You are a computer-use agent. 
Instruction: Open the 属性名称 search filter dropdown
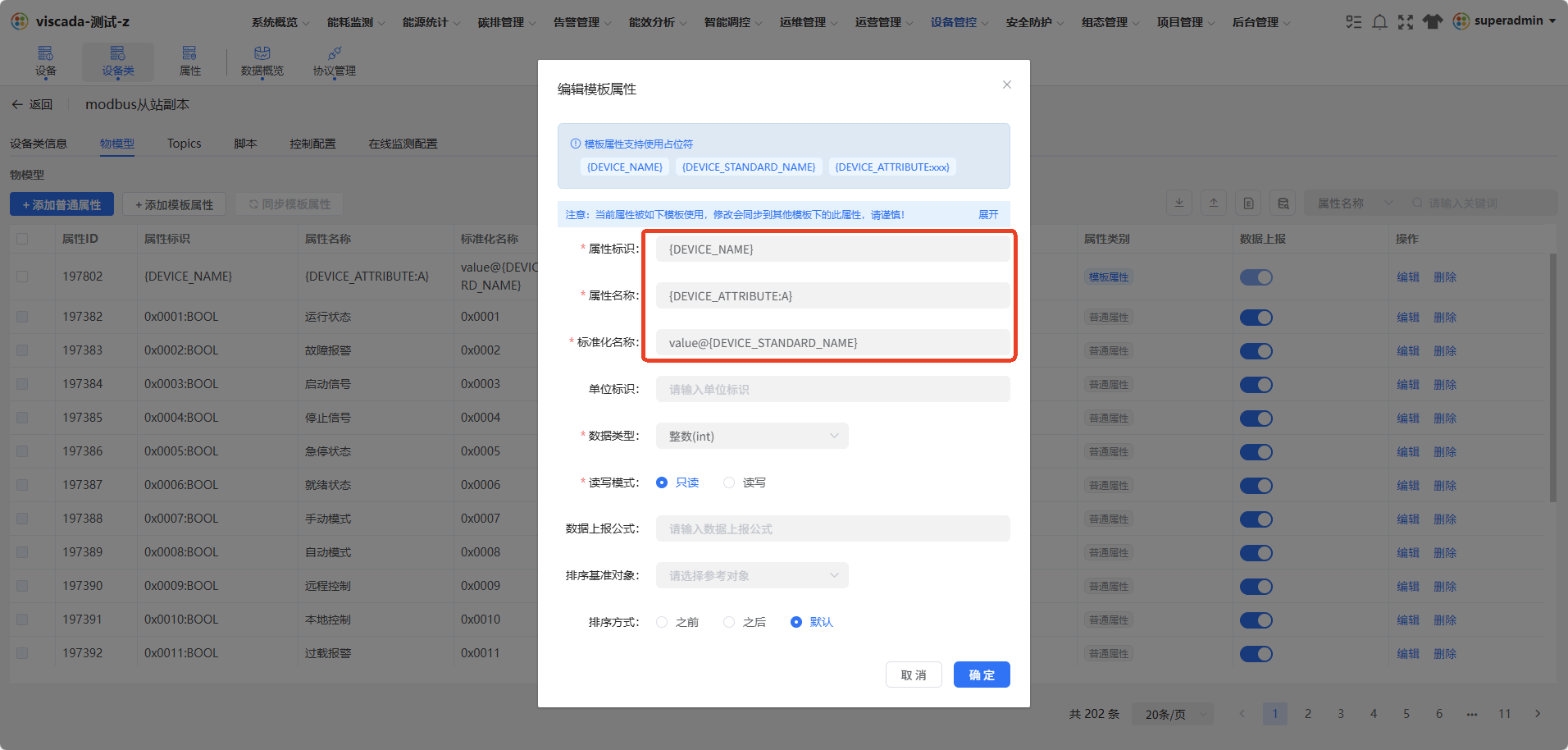1353,203
